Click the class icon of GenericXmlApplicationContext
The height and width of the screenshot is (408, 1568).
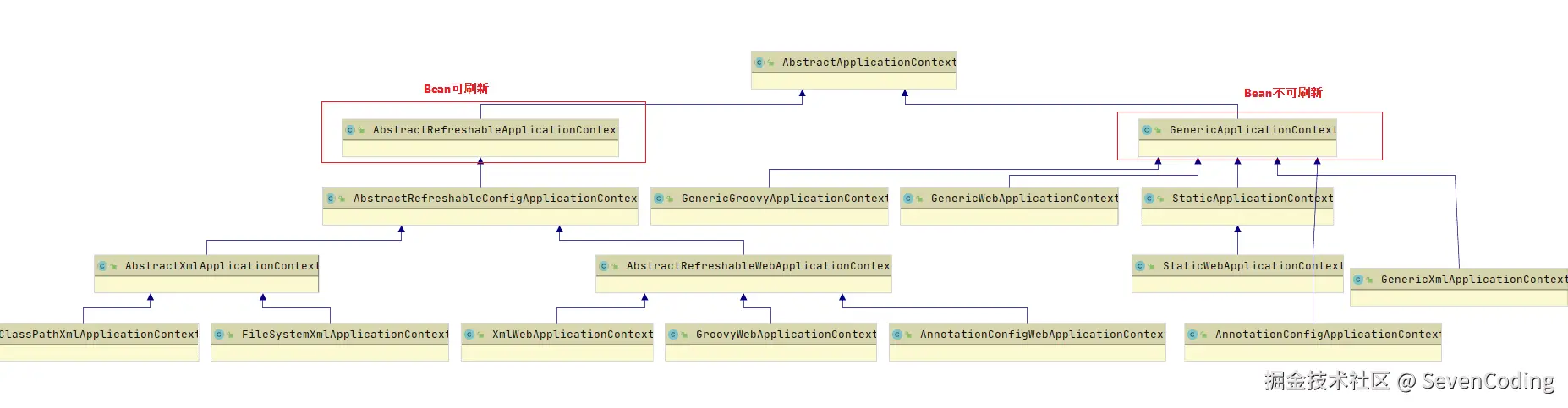(x=1358, y=280)
